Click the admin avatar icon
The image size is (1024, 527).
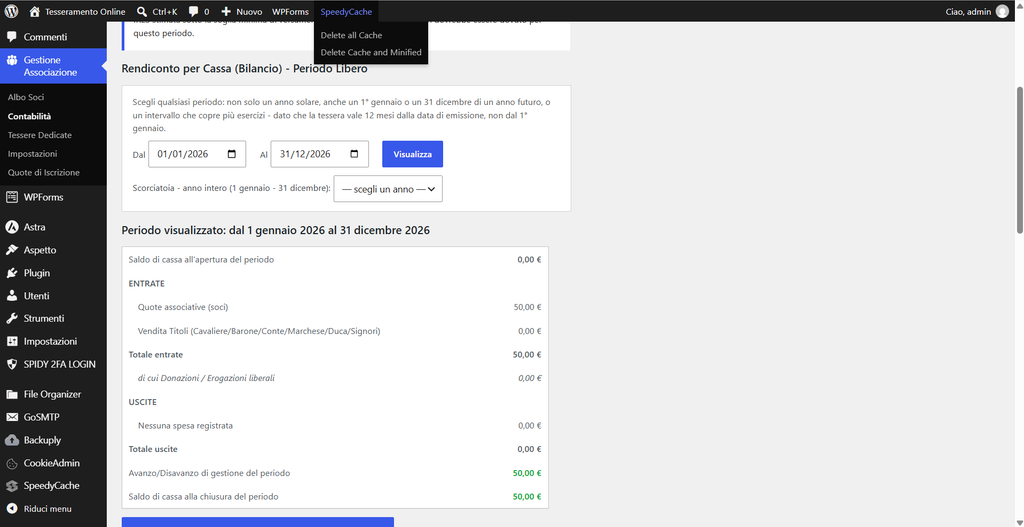click(x=1002, y=11)
